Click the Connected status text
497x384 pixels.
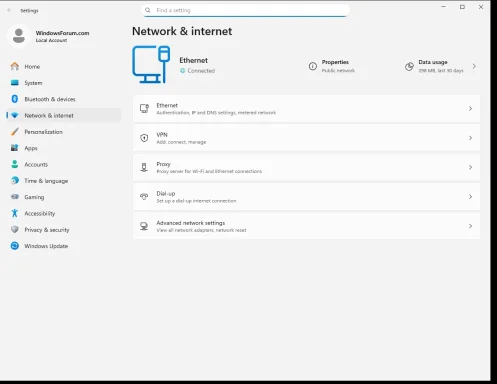point(201,71)
